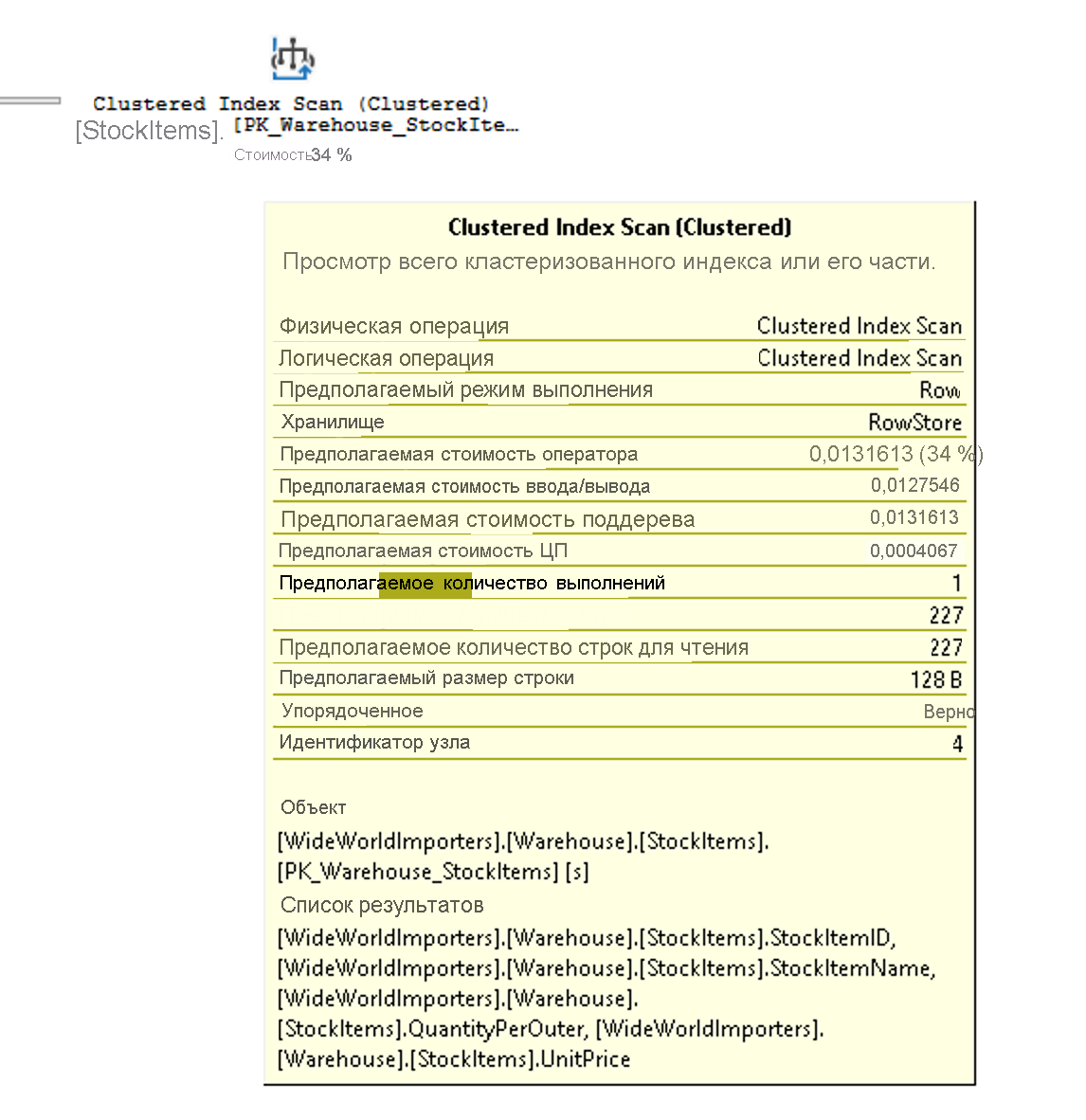Select Идентификатор узла row
1086x1120 pixels.
pos(620,743)
